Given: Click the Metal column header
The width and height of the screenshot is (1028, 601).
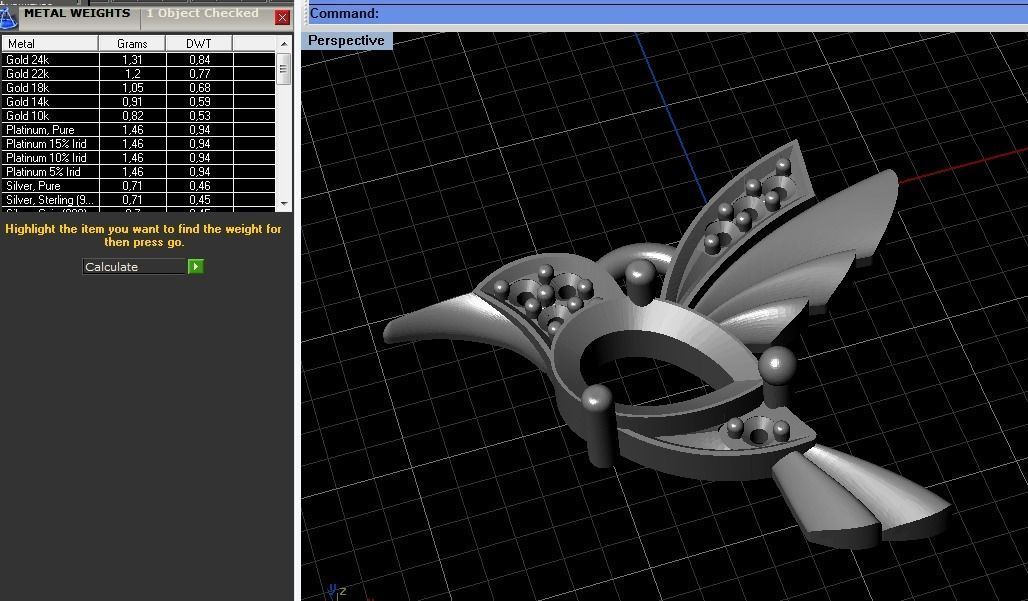Looking at the screenshot, I should [x=50, y=44].
